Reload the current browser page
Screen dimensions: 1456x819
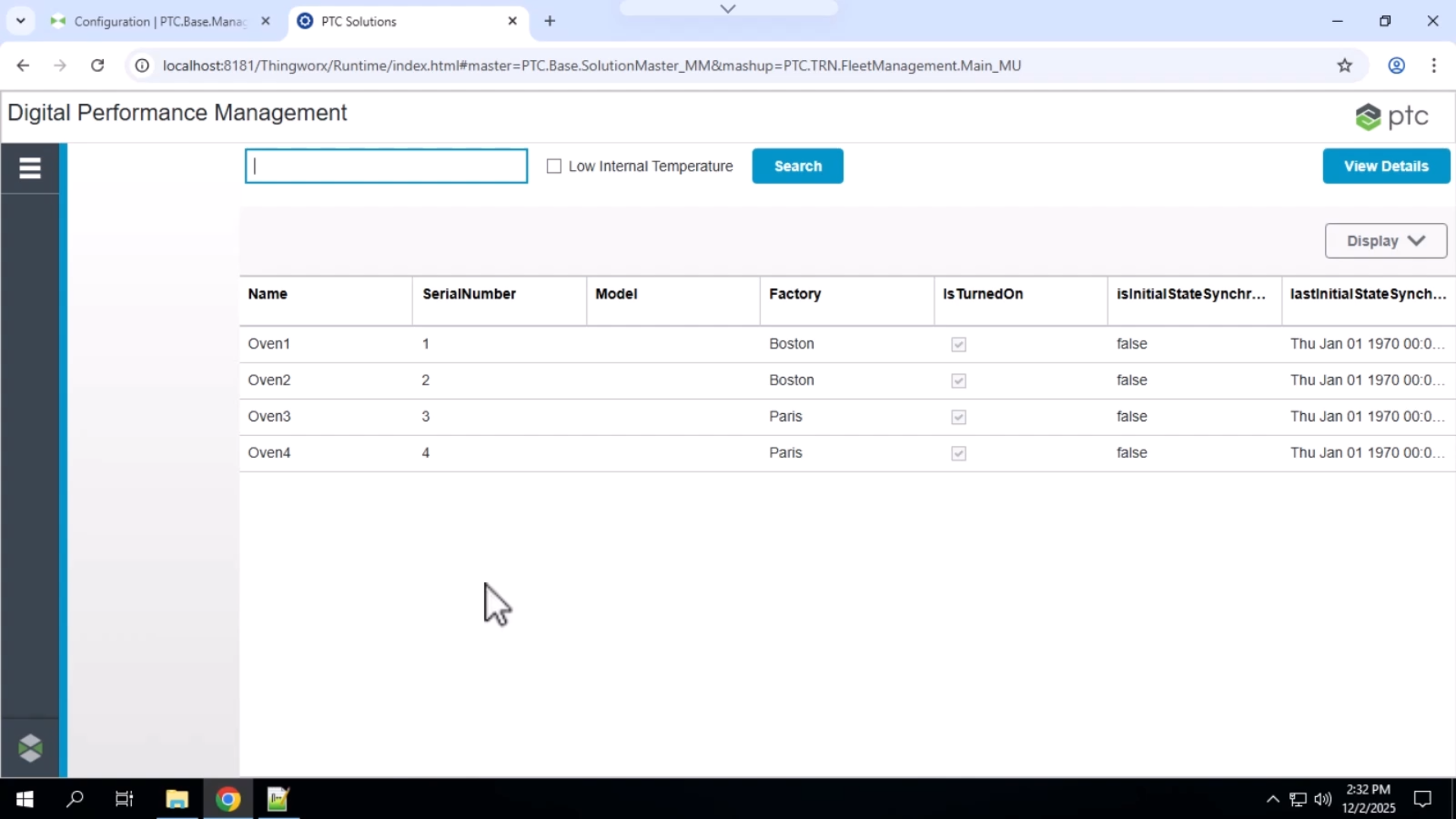(97, 65)
